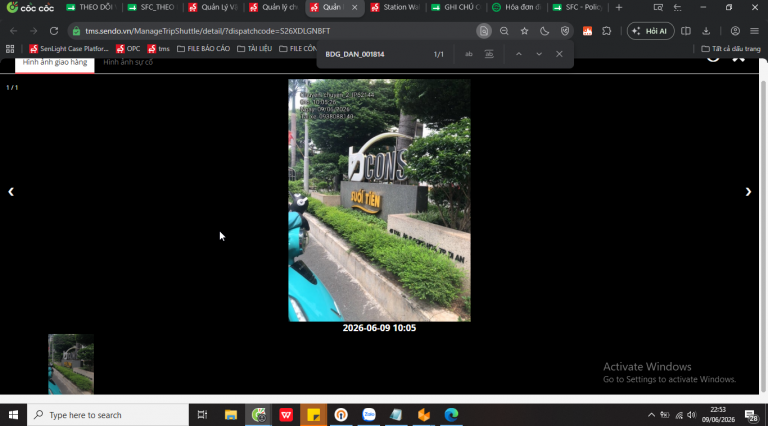Reload the current page

(54, 31)
